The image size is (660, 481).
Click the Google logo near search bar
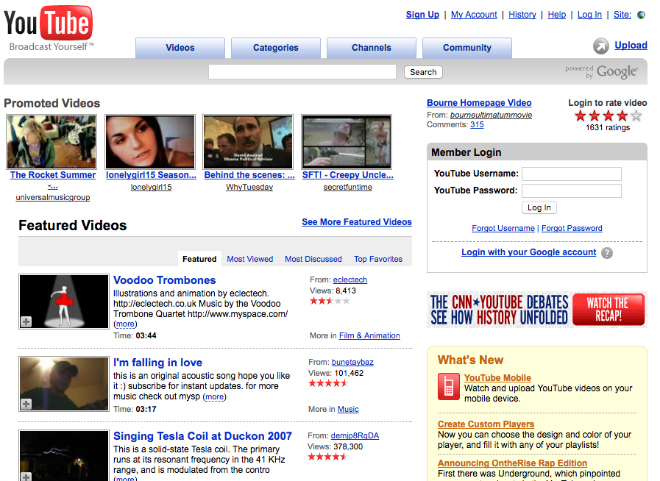pyautogui.click(x=616, y=72)
